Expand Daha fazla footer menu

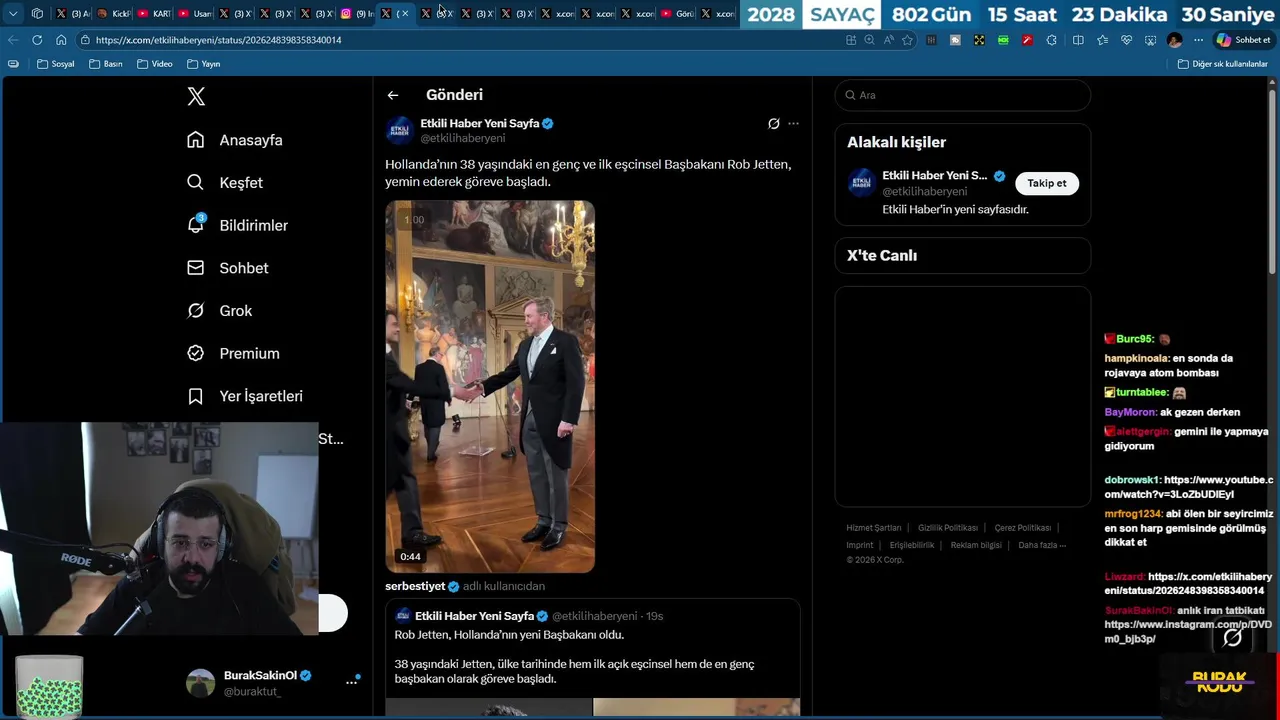1042,545
